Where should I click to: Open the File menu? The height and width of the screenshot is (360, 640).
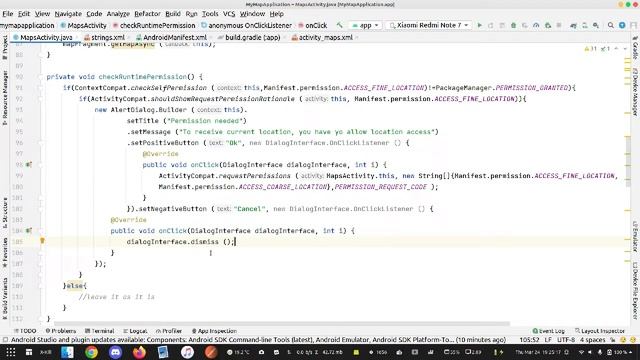8,14
